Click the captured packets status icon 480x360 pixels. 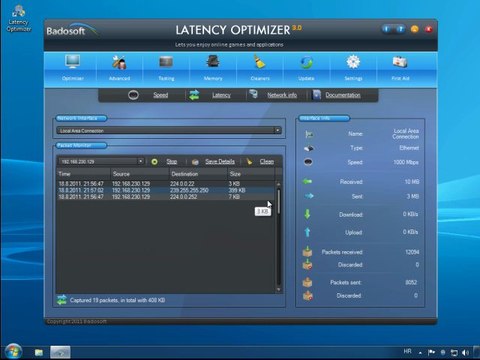coord(62,300)
